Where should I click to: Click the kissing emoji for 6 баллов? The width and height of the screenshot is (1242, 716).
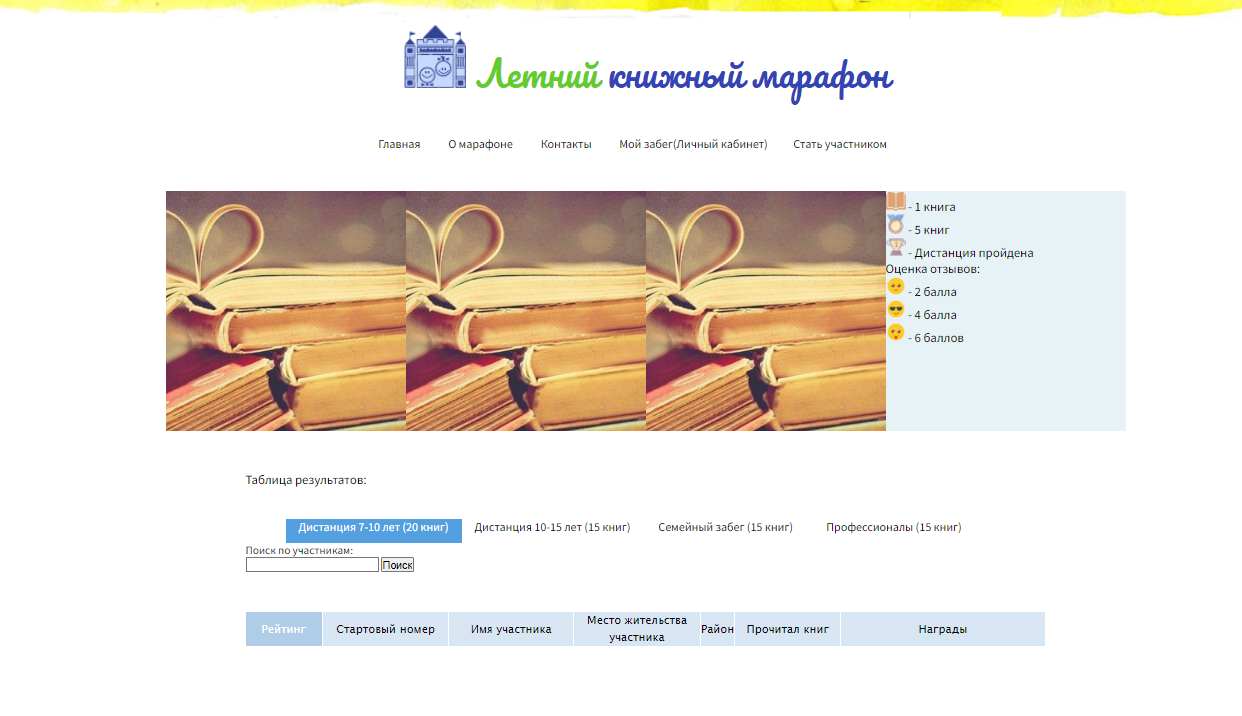[896, 332]
